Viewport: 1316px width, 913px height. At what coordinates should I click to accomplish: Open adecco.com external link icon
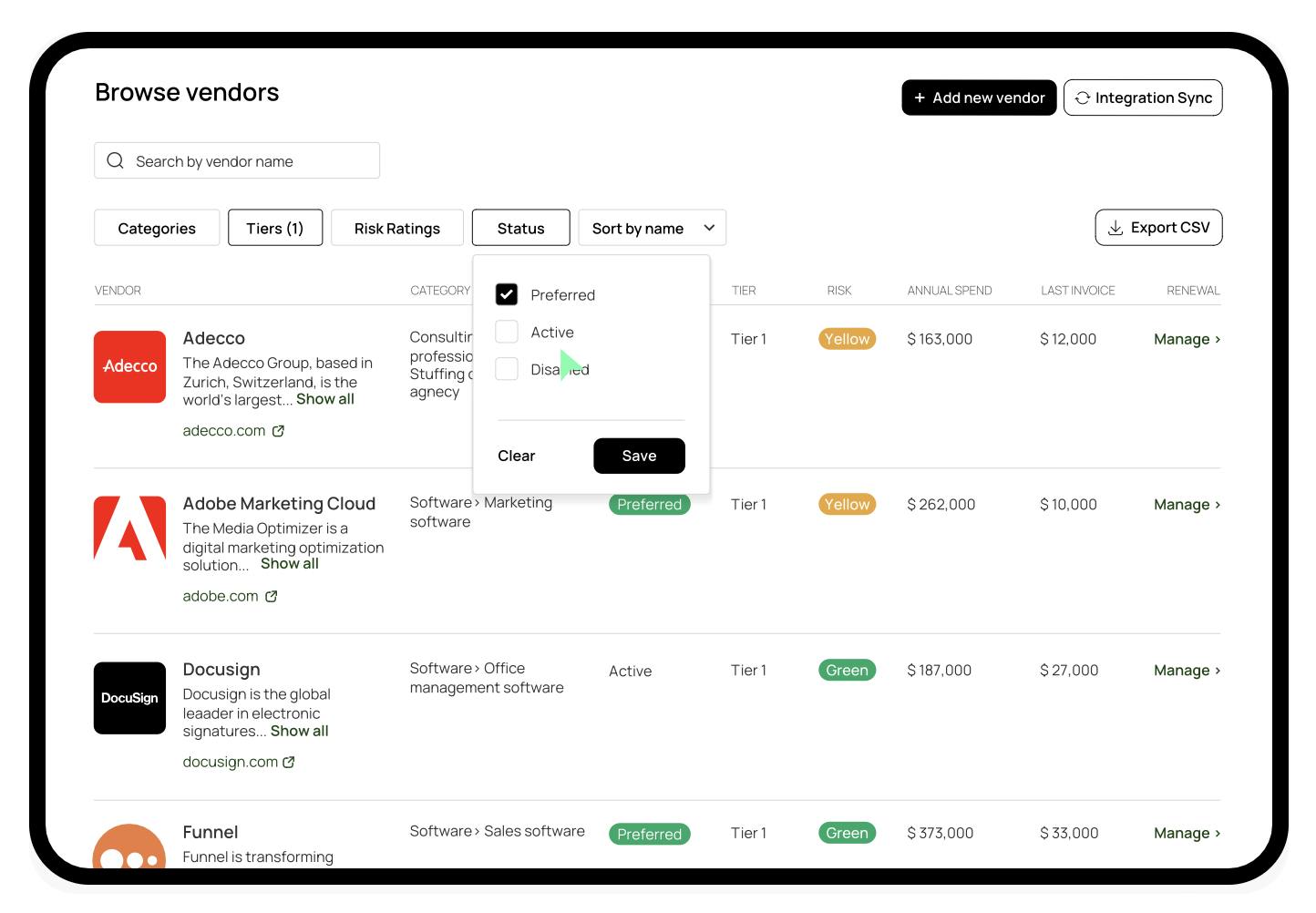[x=278, y=431]
